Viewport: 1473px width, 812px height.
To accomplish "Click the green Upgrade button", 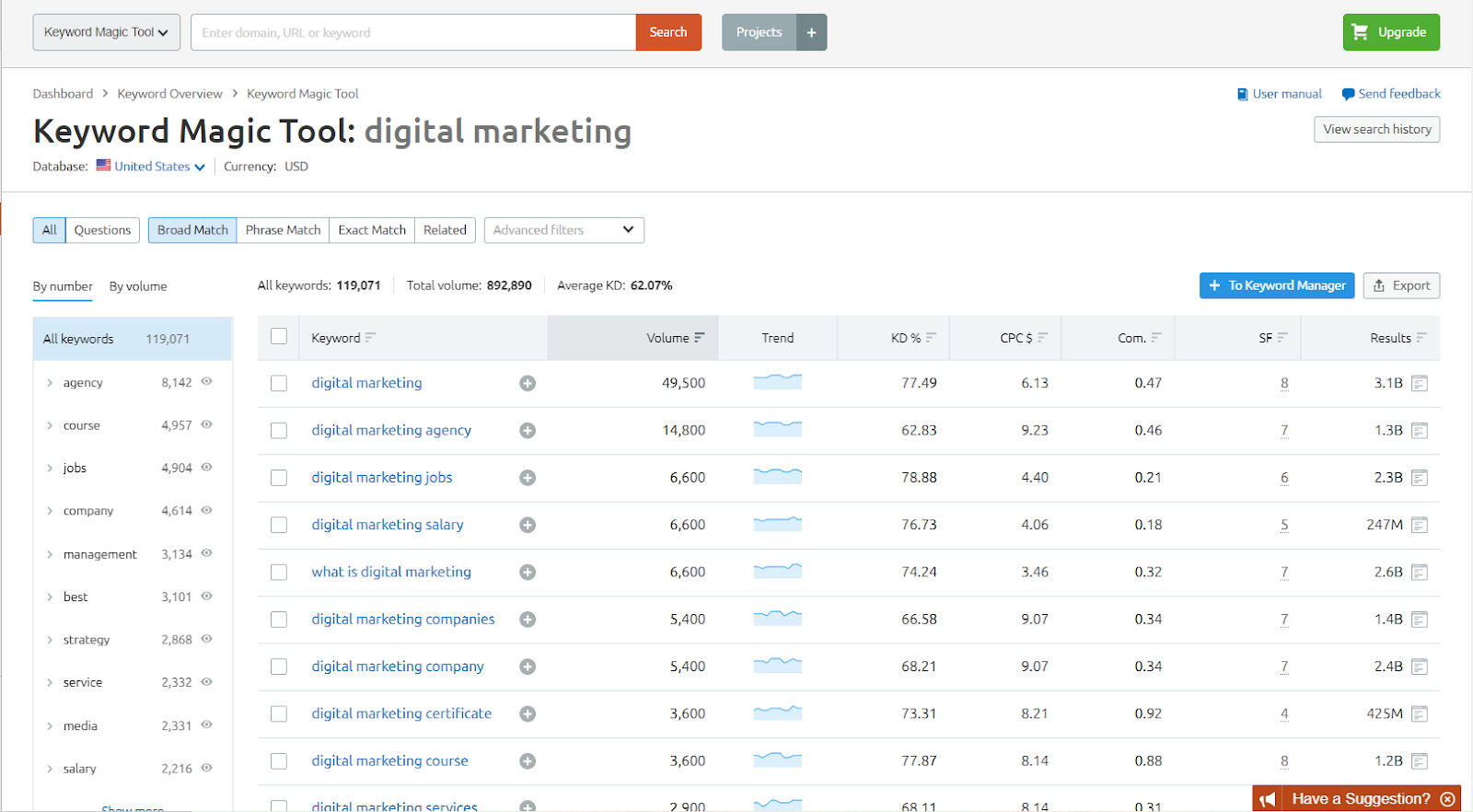I will point(1391,32).
